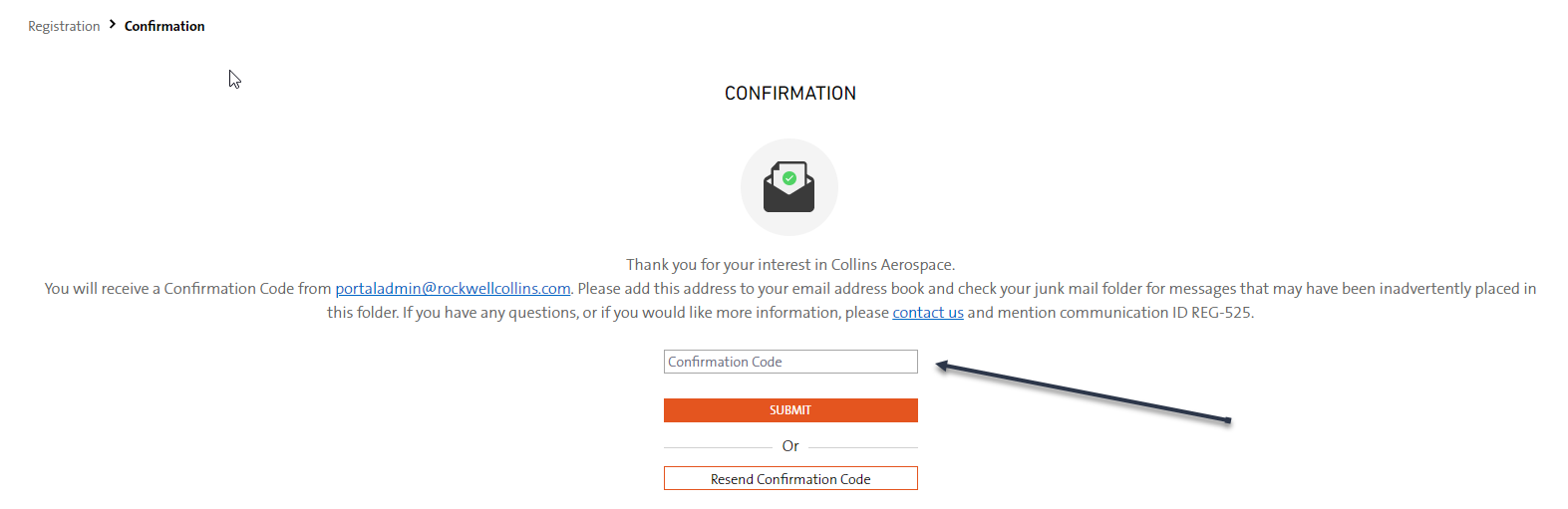Viewport: 1568px width, 509px height.
Task: Click the envelope confirmation icon
Action: tap(788, 188)
